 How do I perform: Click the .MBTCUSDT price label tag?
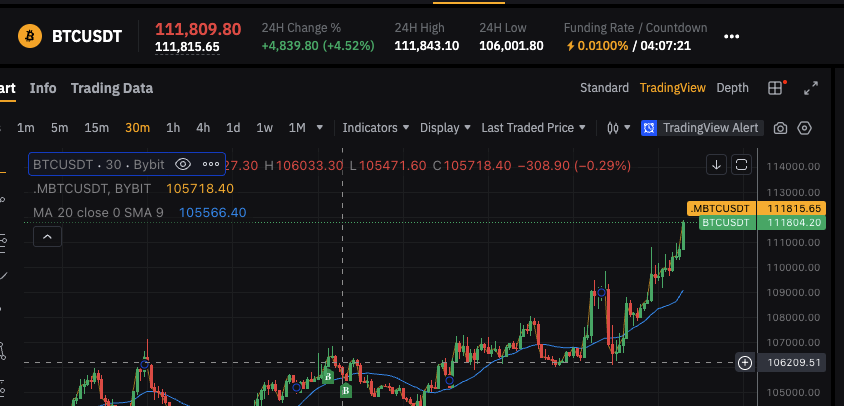pos(722,208)
